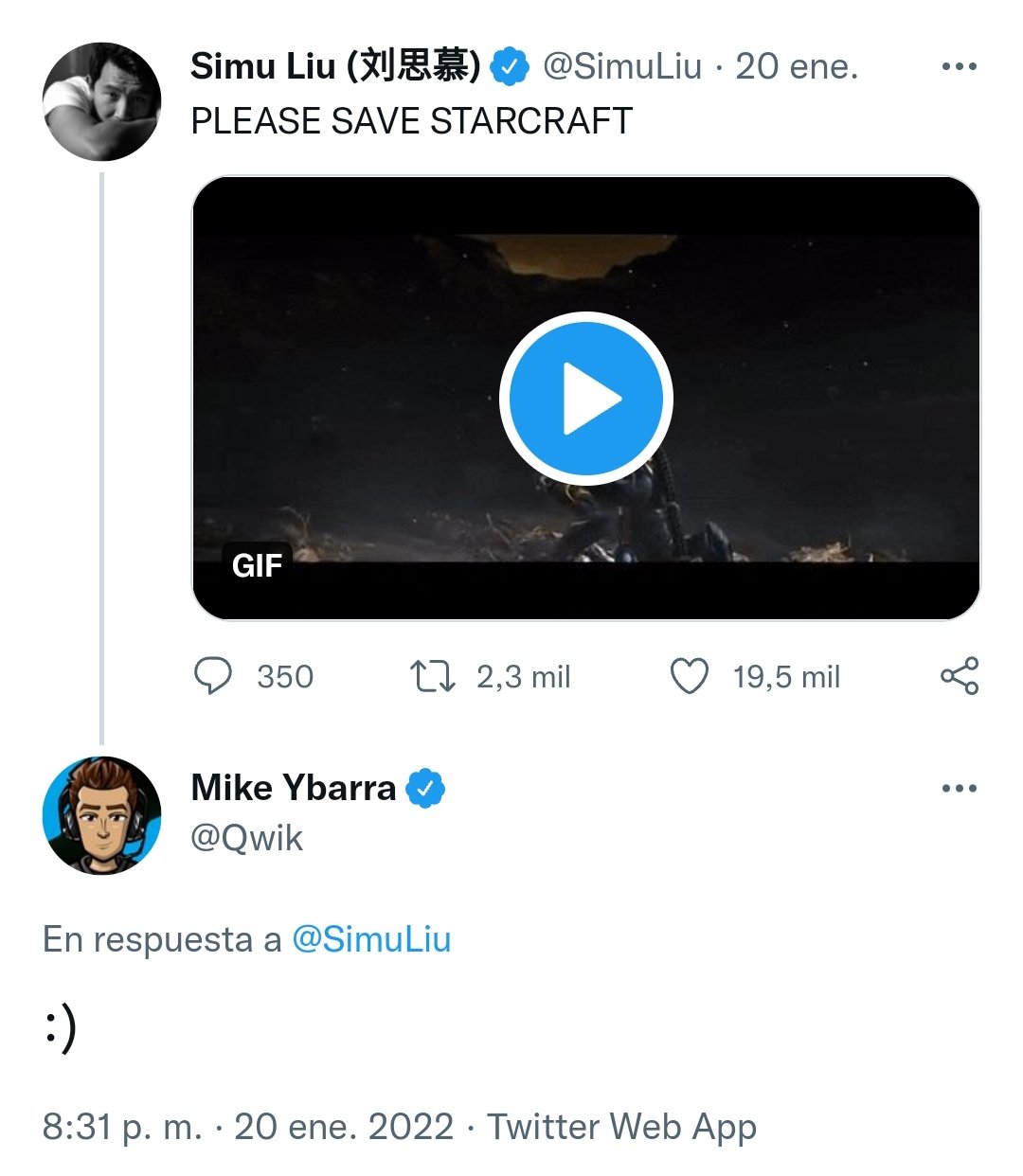Retweet Simu Liu's tweet

pyautogui.click(x=432, y=676)
